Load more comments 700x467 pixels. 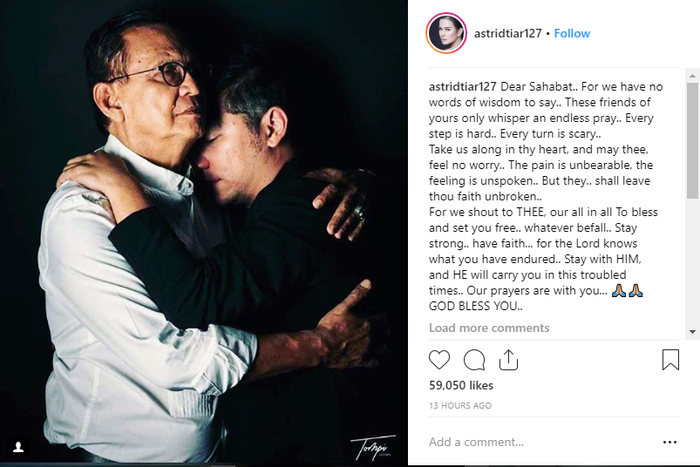pos(489,328)
